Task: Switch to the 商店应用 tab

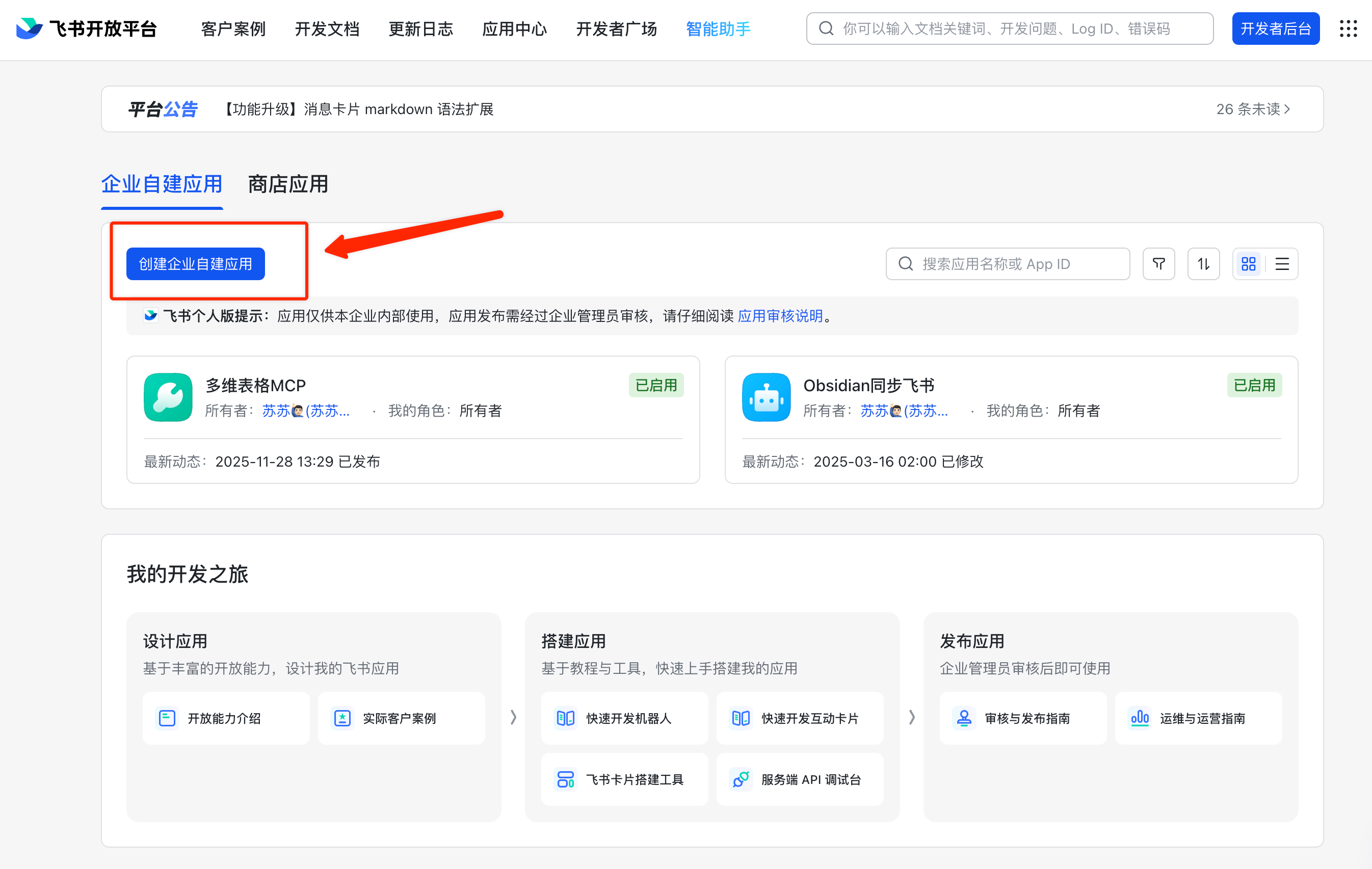Action: coord(288,184)
